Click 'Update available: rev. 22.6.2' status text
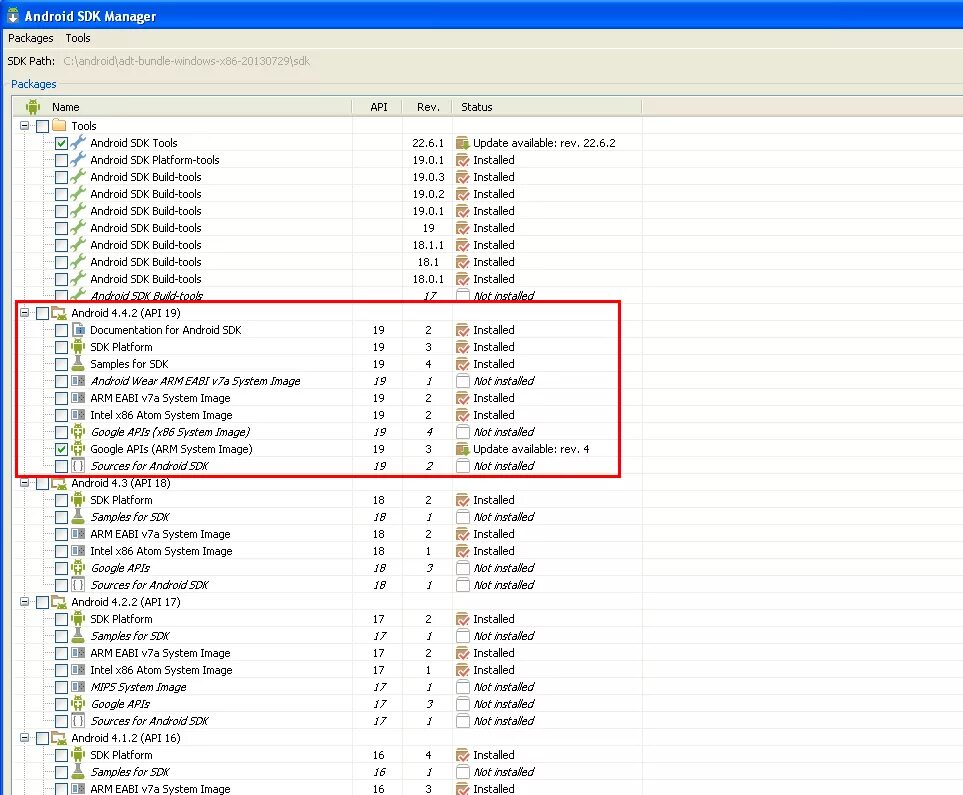The image size is (963, 795). coord(544,143)
